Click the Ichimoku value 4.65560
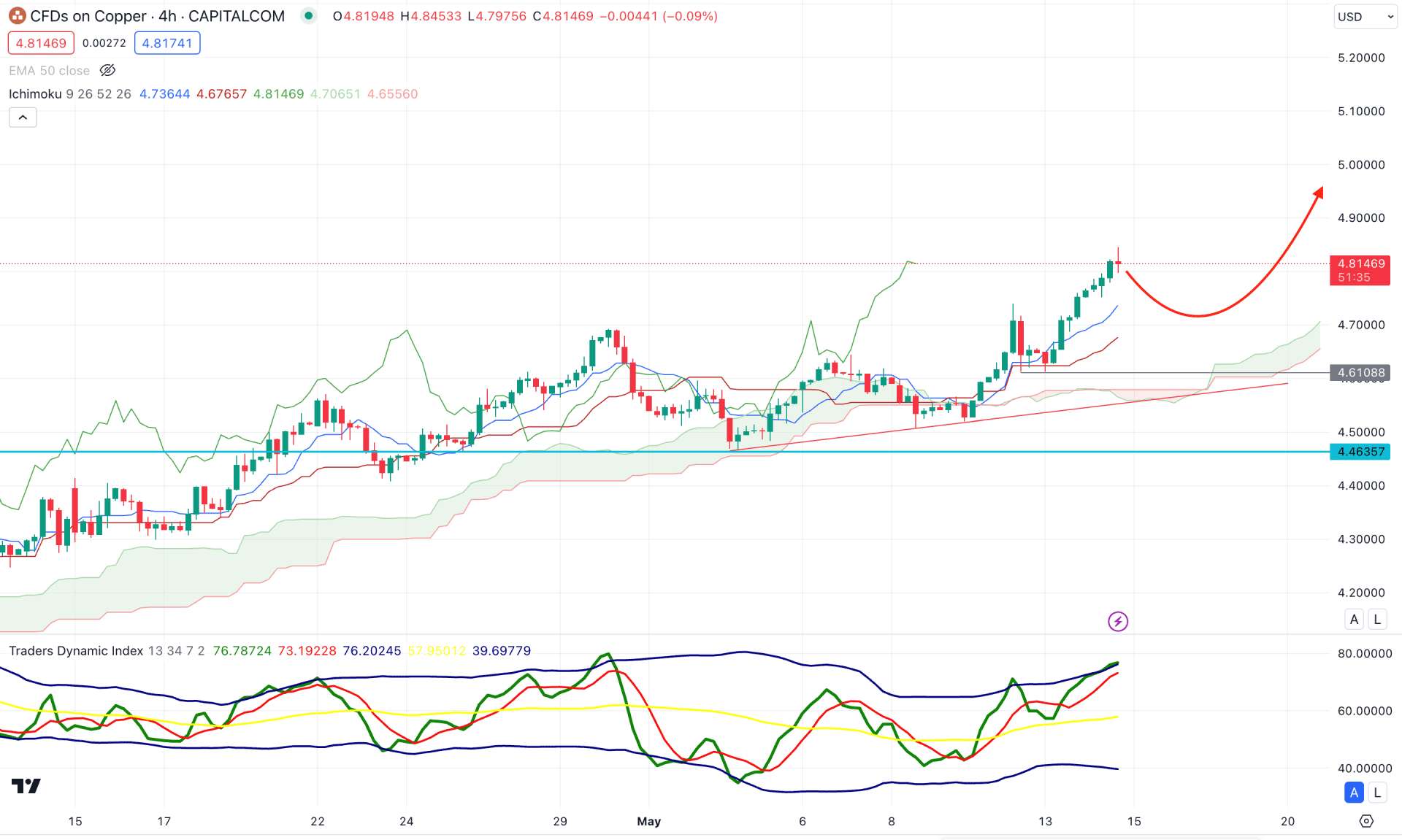 click(392, 94)
